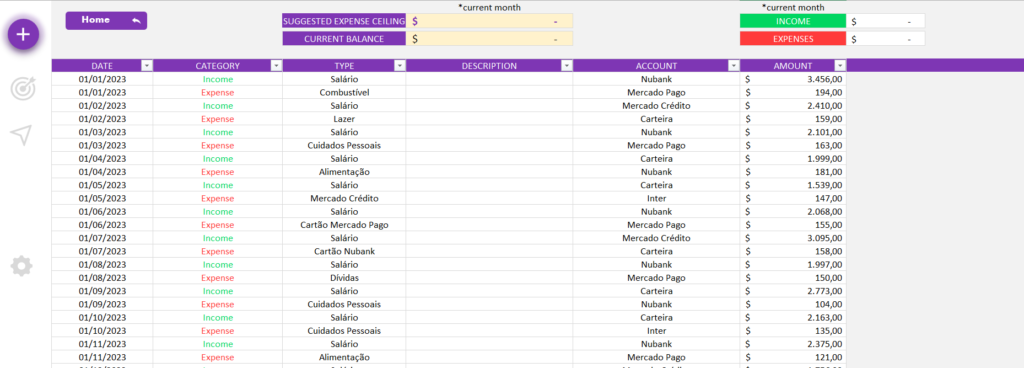The image size is (1024, 368).
Task: Click the SUGGESTED EXPENSE CEILING label
Action: [x=344, y=22]
